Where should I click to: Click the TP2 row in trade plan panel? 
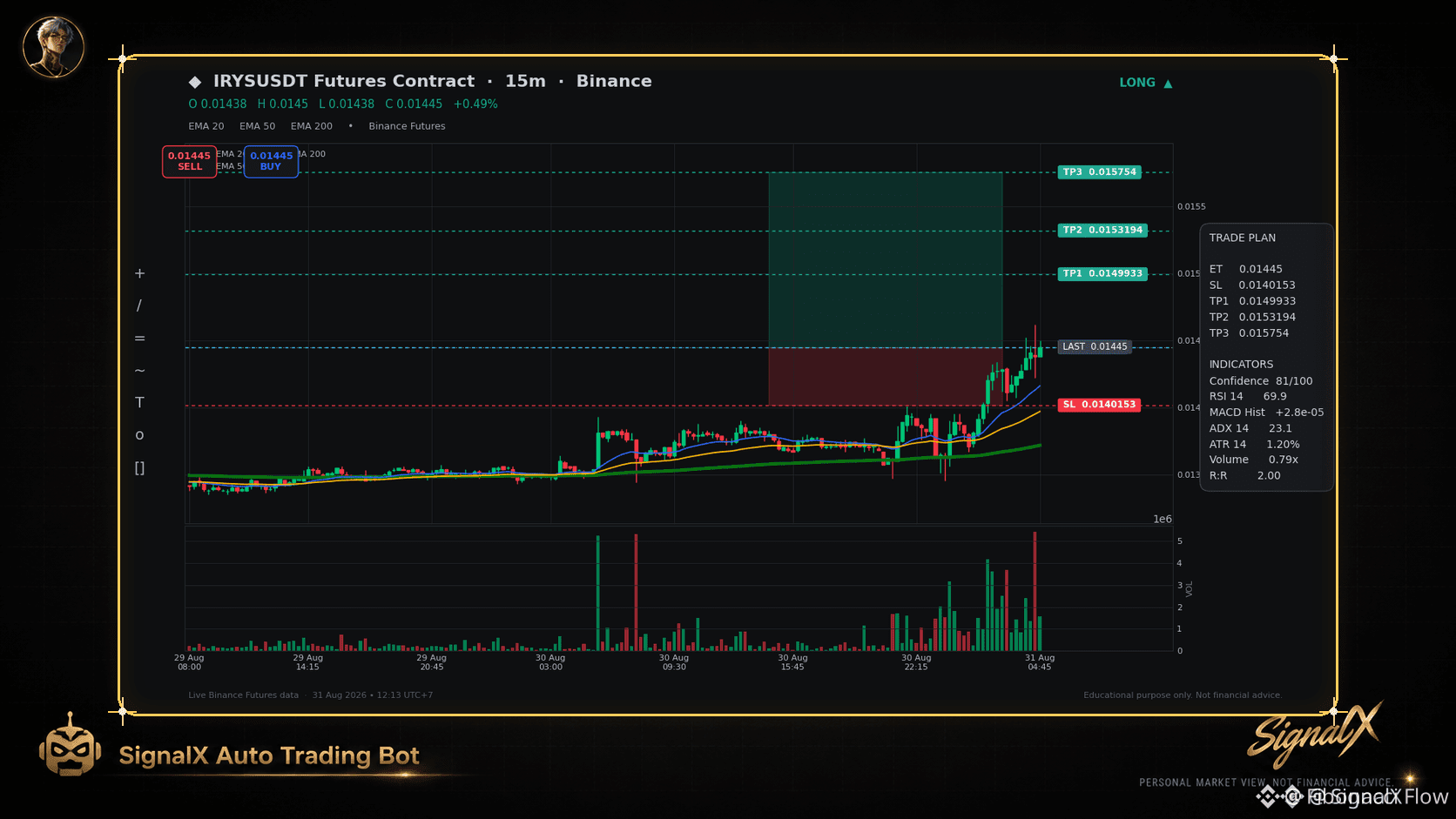[1252, 317]
